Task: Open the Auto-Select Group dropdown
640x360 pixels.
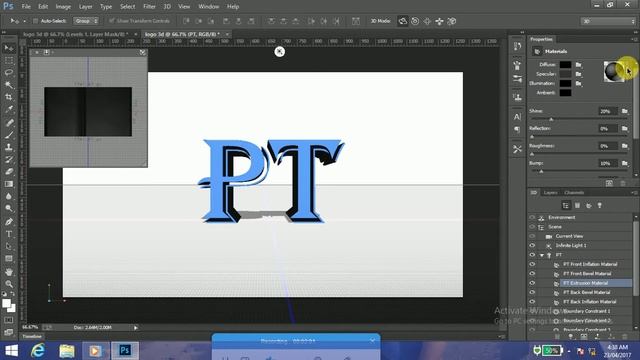Action: (x=86, y=21)
